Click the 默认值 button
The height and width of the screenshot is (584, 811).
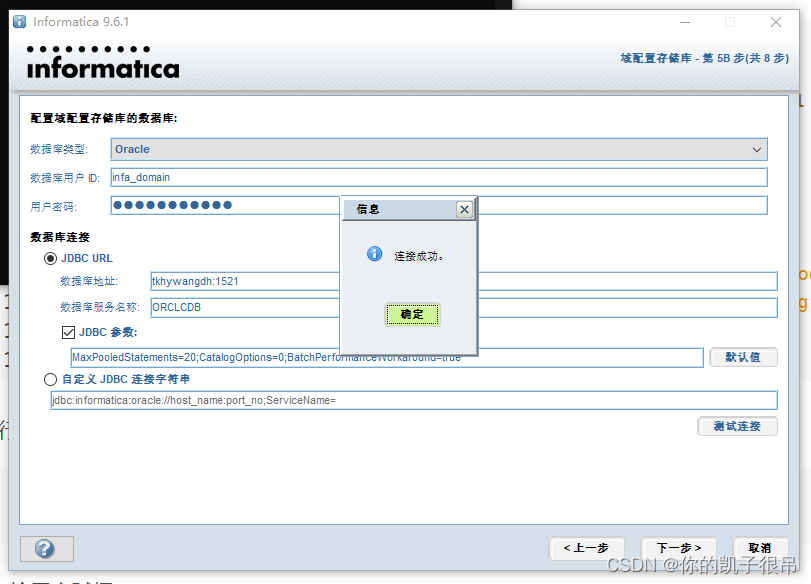743,357
